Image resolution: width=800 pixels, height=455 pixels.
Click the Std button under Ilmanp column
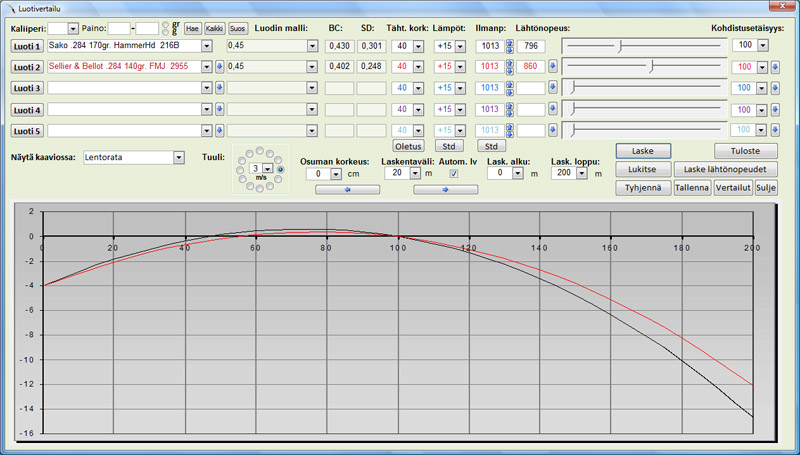click(x=491, y=146)
